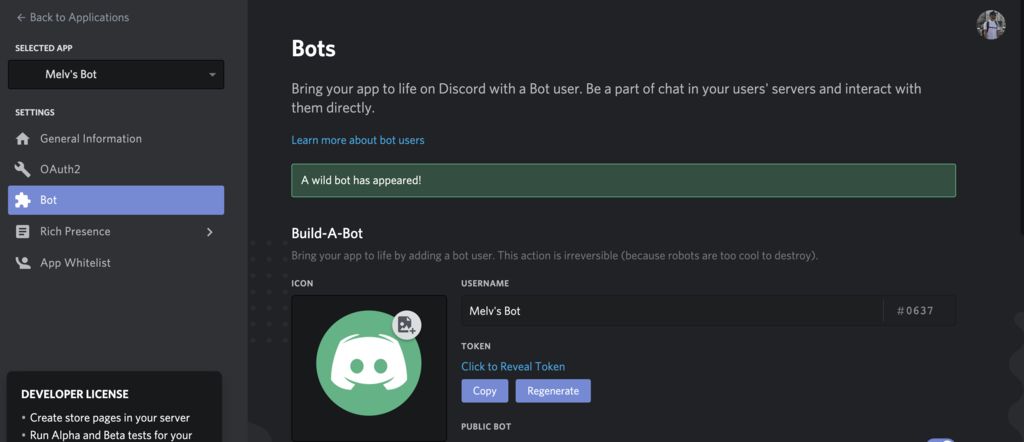The width and height of the screenshot is (1024, 442).
Task: Go to the General Information settings page
Action: point(91,139)
